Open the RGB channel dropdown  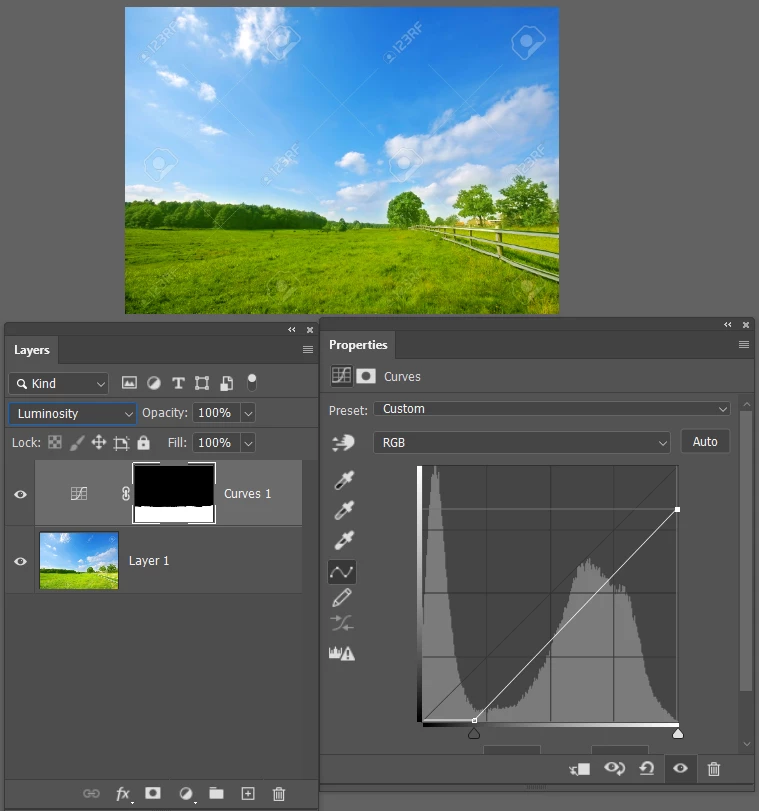click(x=522, y=443)
